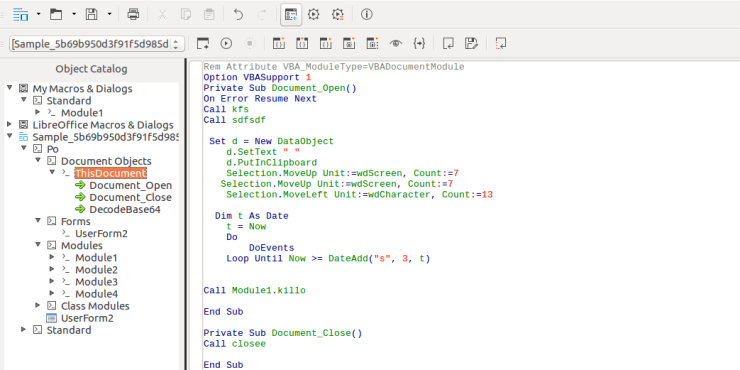
Task: Click the 'Call sdfsdf' code line
Action: (x=235, y=120)
